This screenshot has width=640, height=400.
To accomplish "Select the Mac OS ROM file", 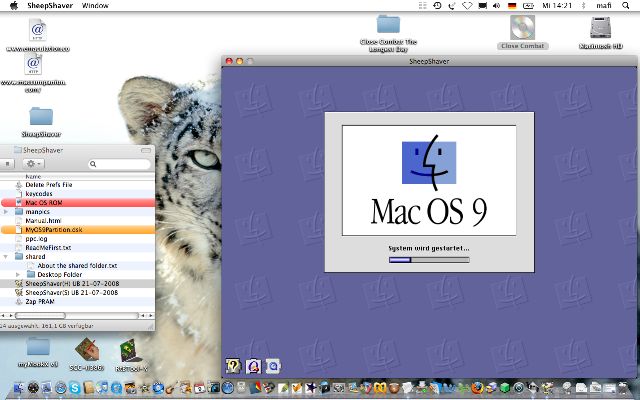I will pos(44,203).
